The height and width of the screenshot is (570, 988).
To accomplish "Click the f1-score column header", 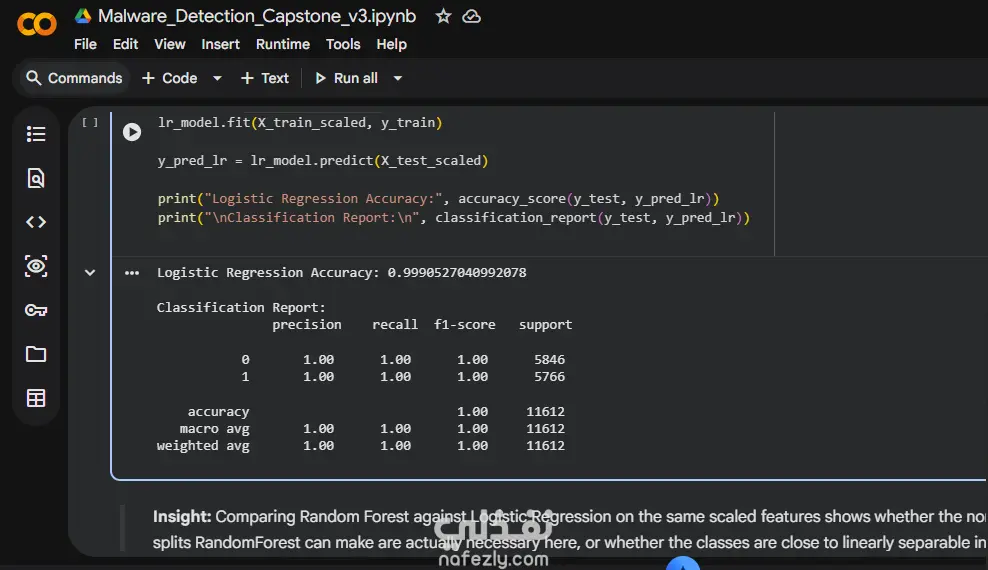I will (x=464, y=324).
